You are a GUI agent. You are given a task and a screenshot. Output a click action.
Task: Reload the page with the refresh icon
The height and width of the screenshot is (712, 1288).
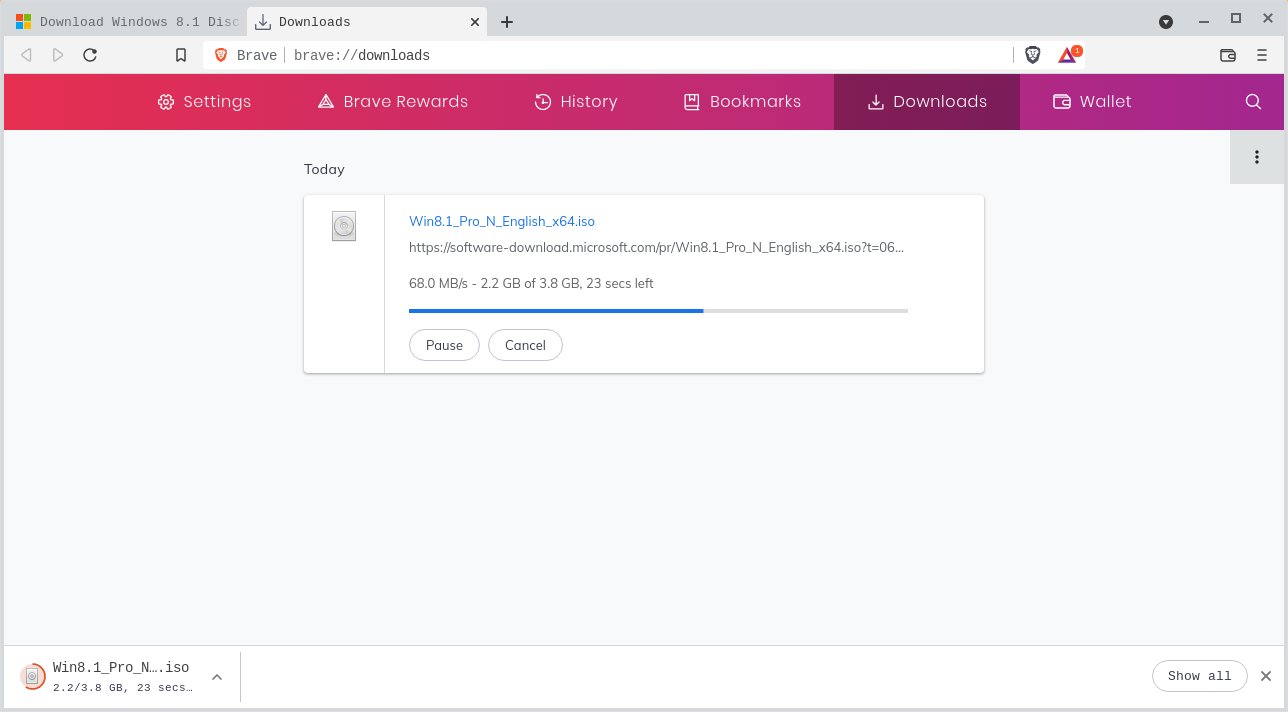click(90, 55)
